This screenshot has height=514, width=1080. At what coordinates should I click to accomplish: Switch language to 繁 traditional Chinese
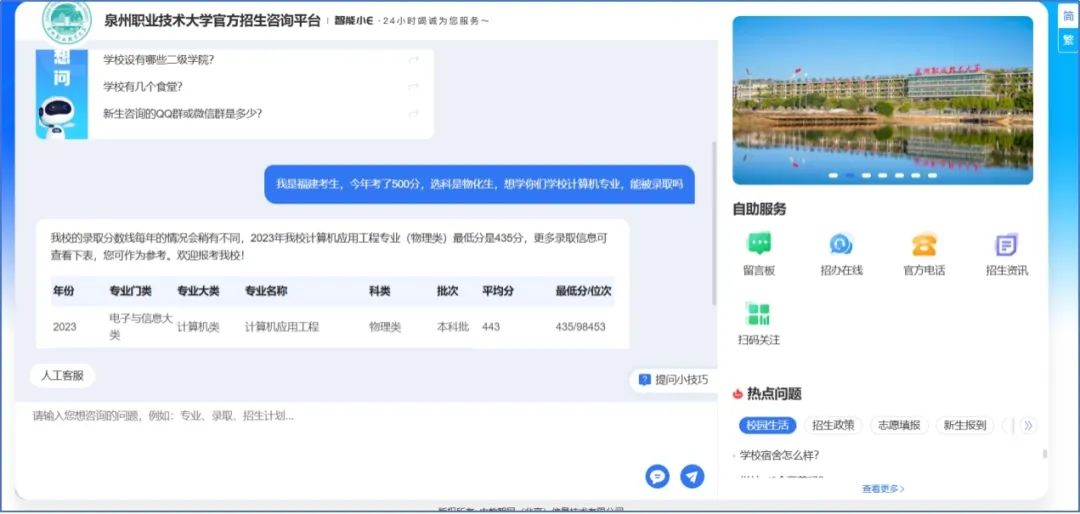click(x=1068, y=40)
